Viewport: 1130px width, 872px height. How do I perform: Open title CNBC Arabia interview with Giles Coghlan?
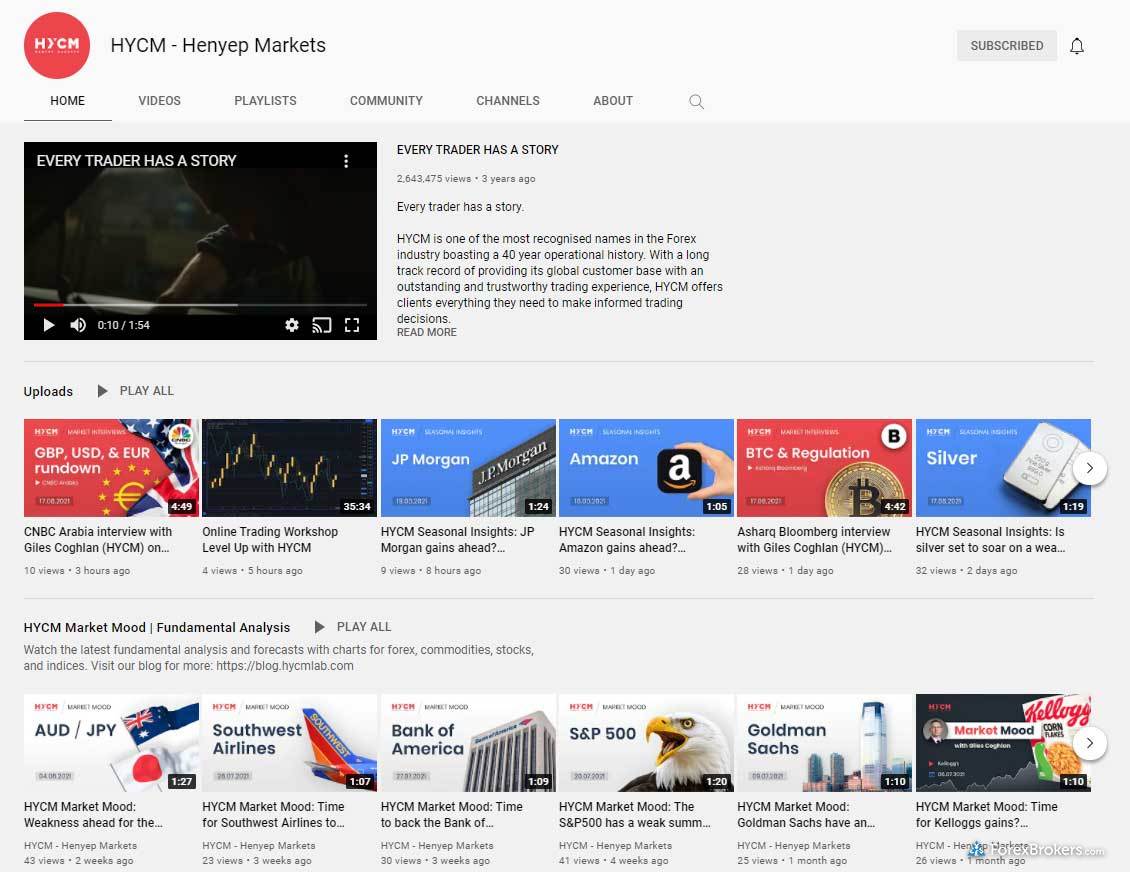(98, 540)
